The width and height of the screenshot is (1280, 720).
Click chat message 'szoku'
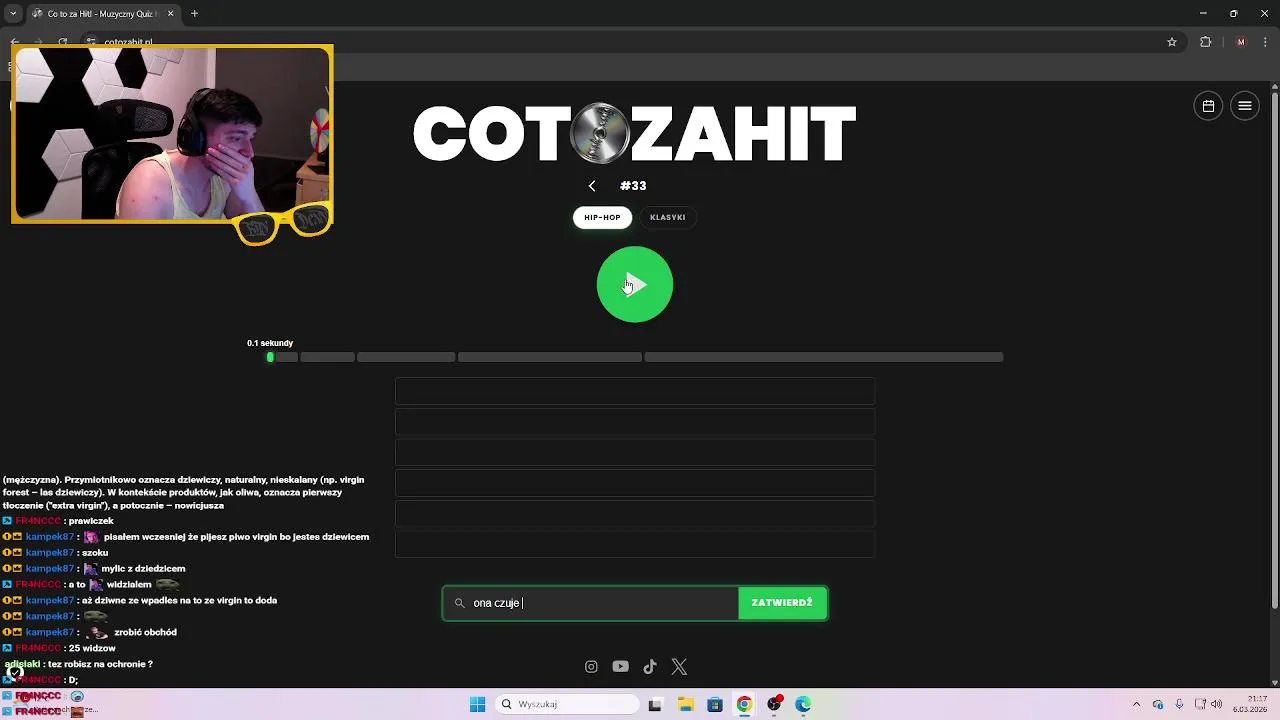click(95, 553)
